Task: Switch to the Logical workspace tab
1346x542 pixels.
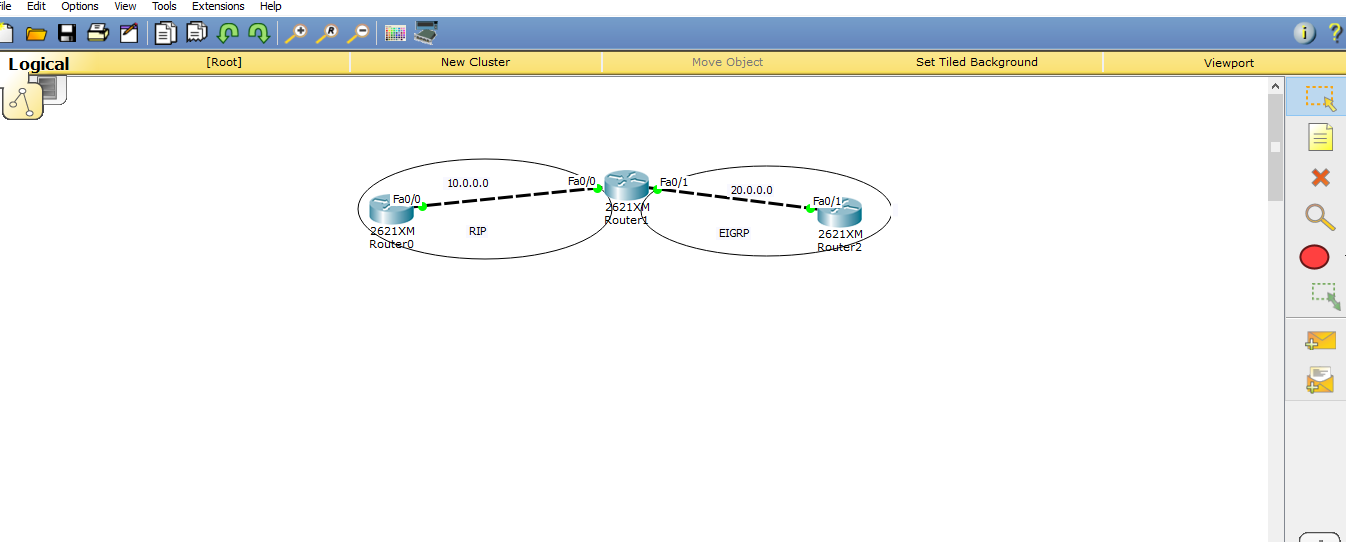Action: coord(39,64)
